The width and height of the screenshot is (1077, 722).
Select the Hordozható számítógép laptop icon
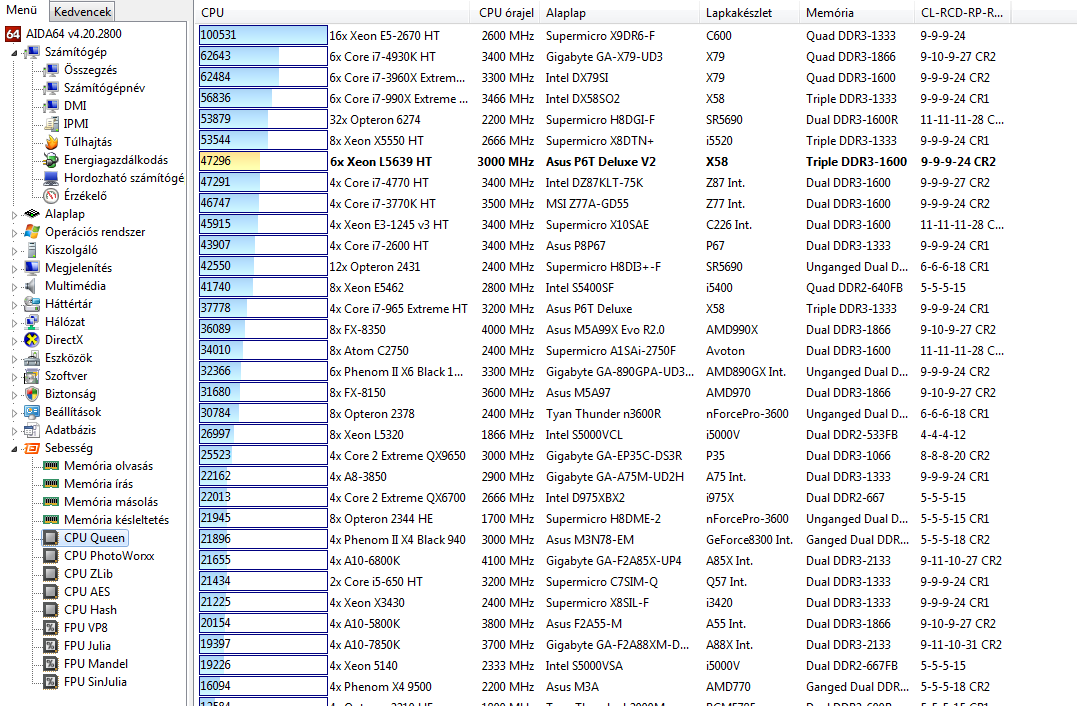[51, 178]
